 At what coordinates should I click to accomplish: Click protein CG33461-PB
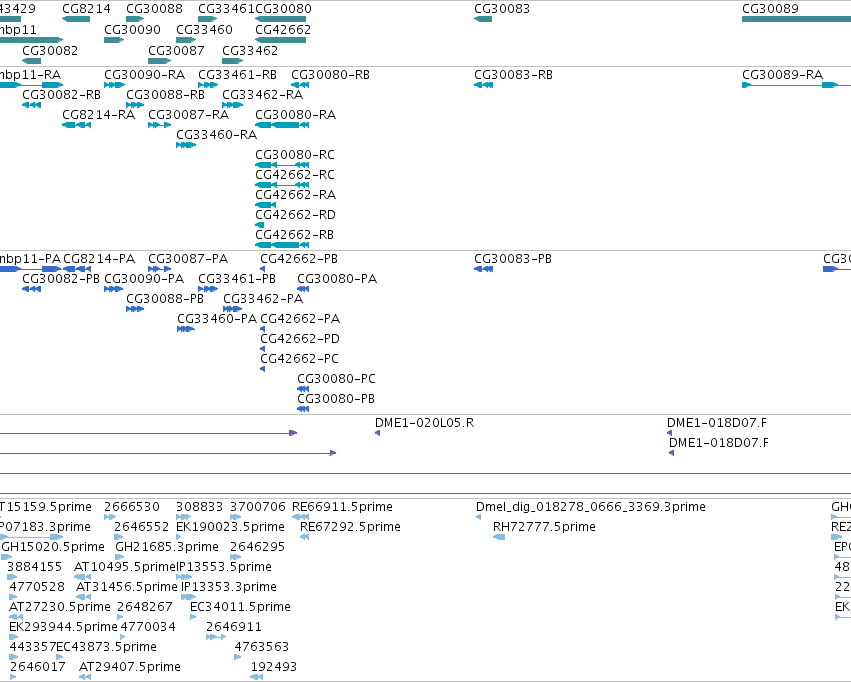tap(237, 279)
